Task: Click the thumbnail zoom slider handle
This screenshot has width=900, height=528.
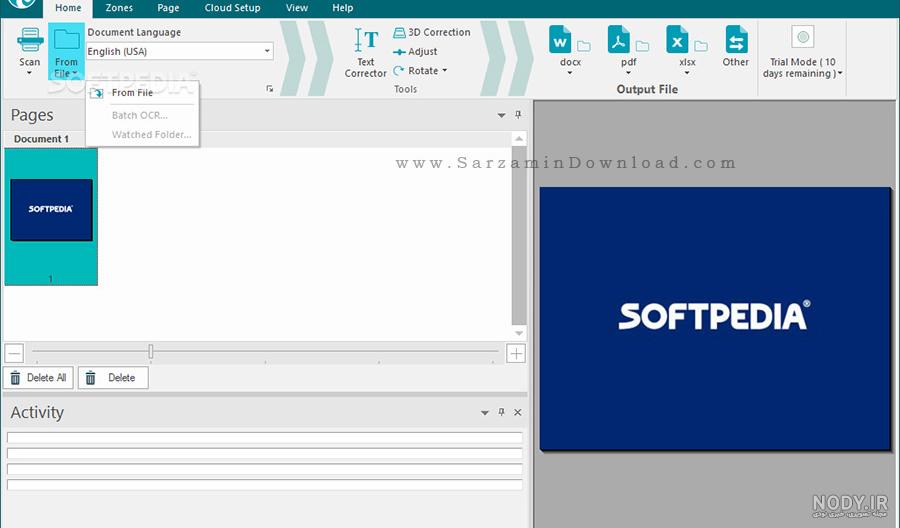Action: pyautogui.click(x=150, y=351)
